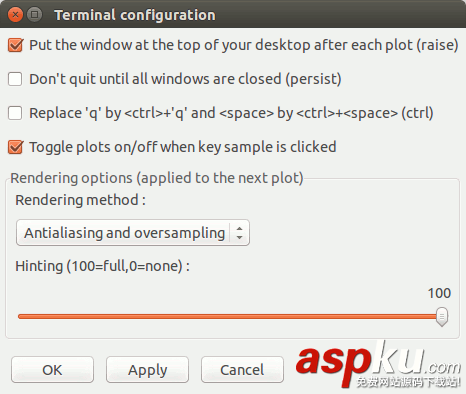Disable Toggle plots on/off checkbox
Image resolution: width=466 pixels, height=394 pixels.
15,147
